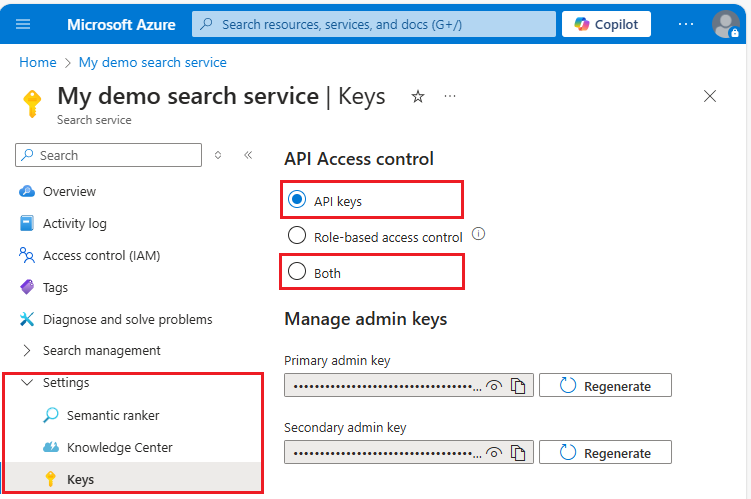Collapse the Settings section
This screenshot has width=751, height=499.
tap(27, 383)
